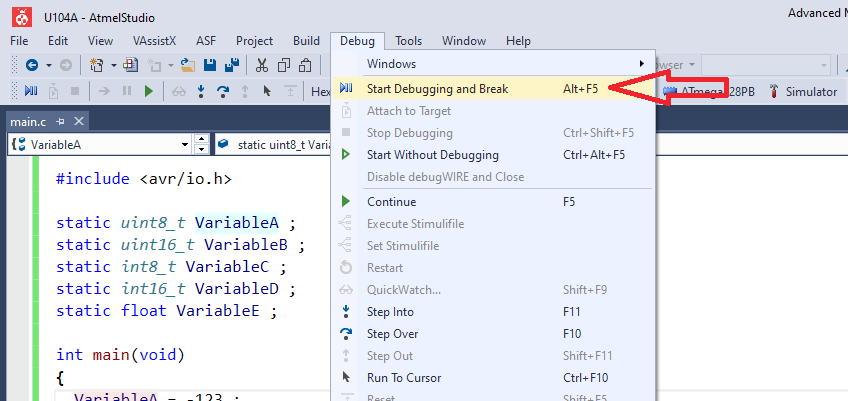Choose Start Debugging and Break menu entry
The width and height of the screenshot is (853, 401).
(437, 89)
